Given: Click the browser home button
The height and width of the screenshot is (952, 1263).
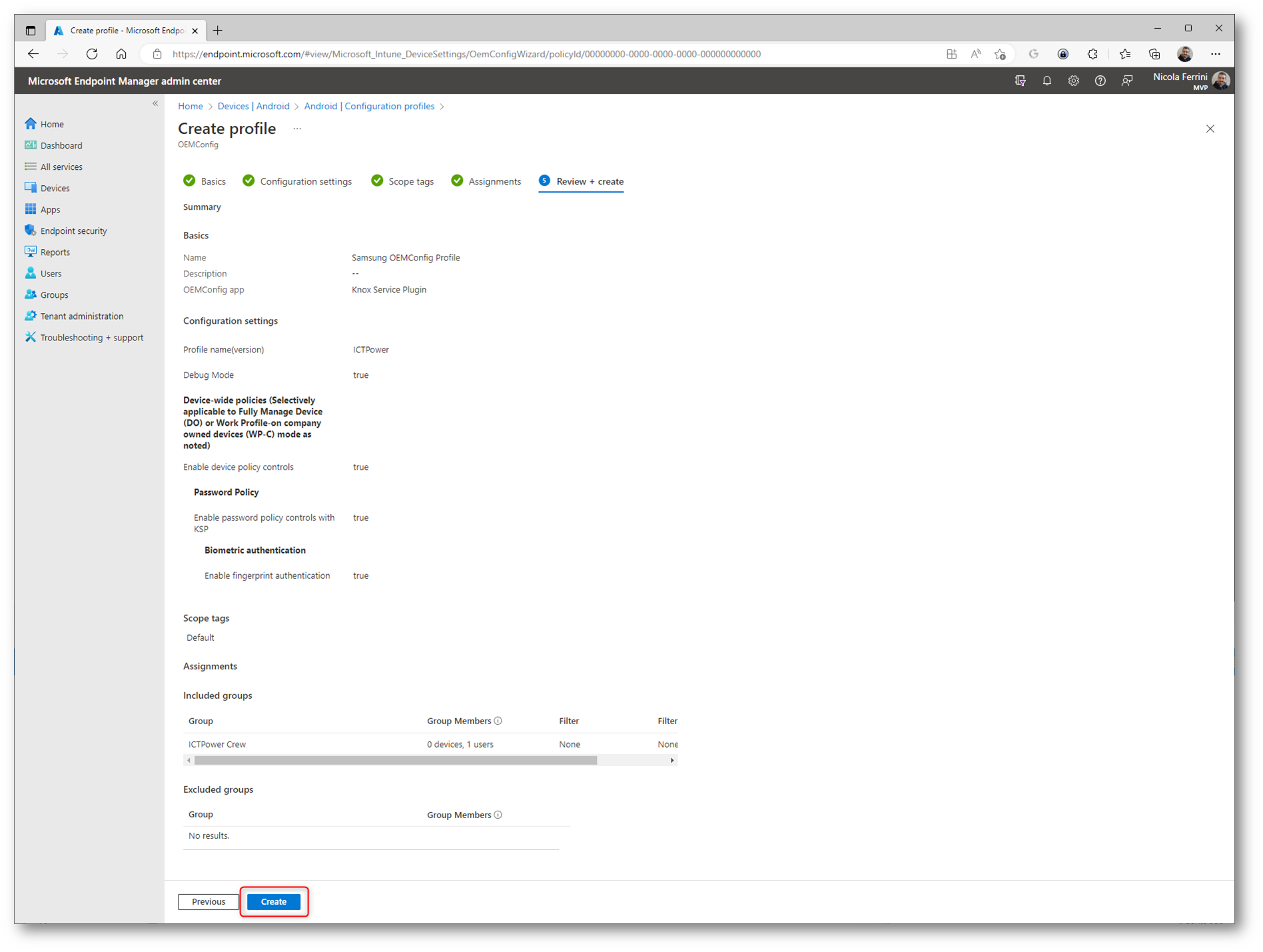Looking at the screenshot, I should click(x=121, y=54).
